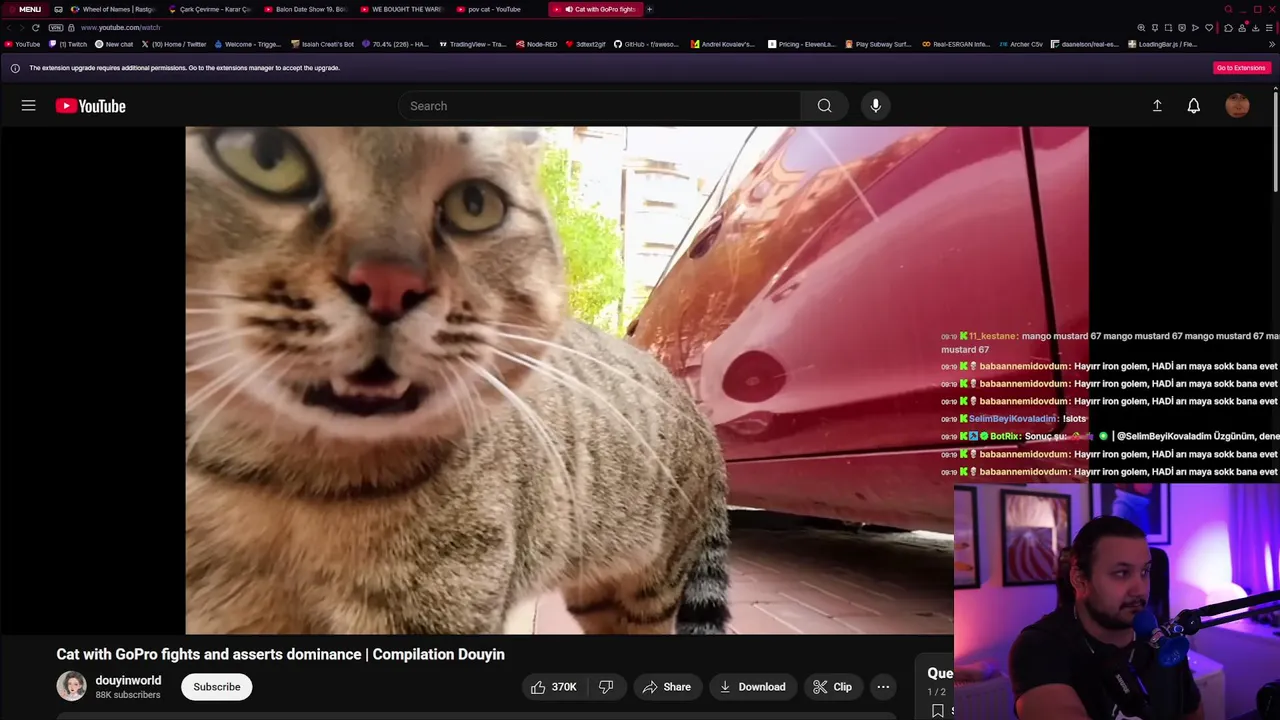The image size is (1280, 720).
Task: Open the account avatar menu
Action: pyautogui.click(x=1237, y=106)
